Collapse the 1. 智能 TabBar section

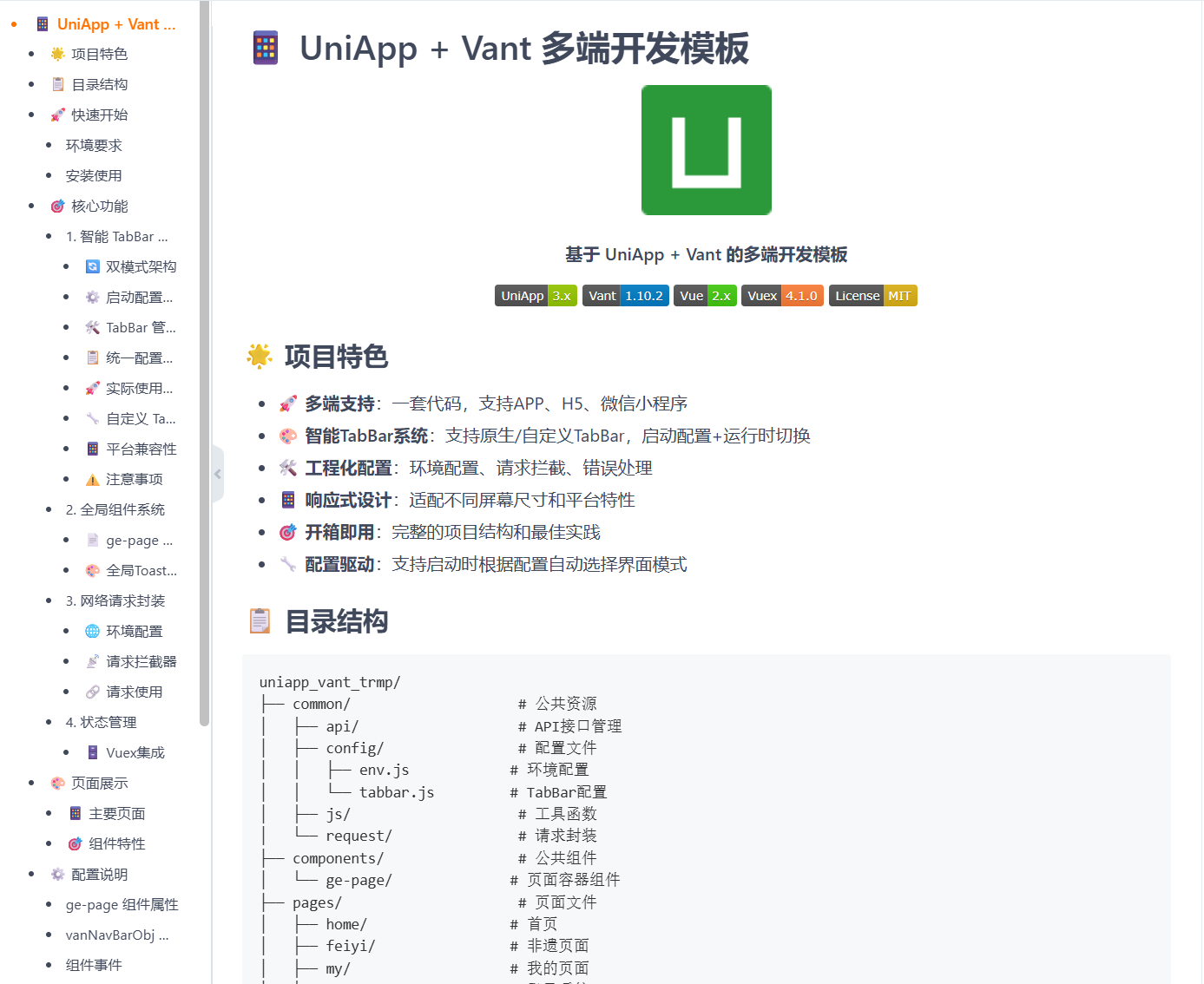point(50,235)
